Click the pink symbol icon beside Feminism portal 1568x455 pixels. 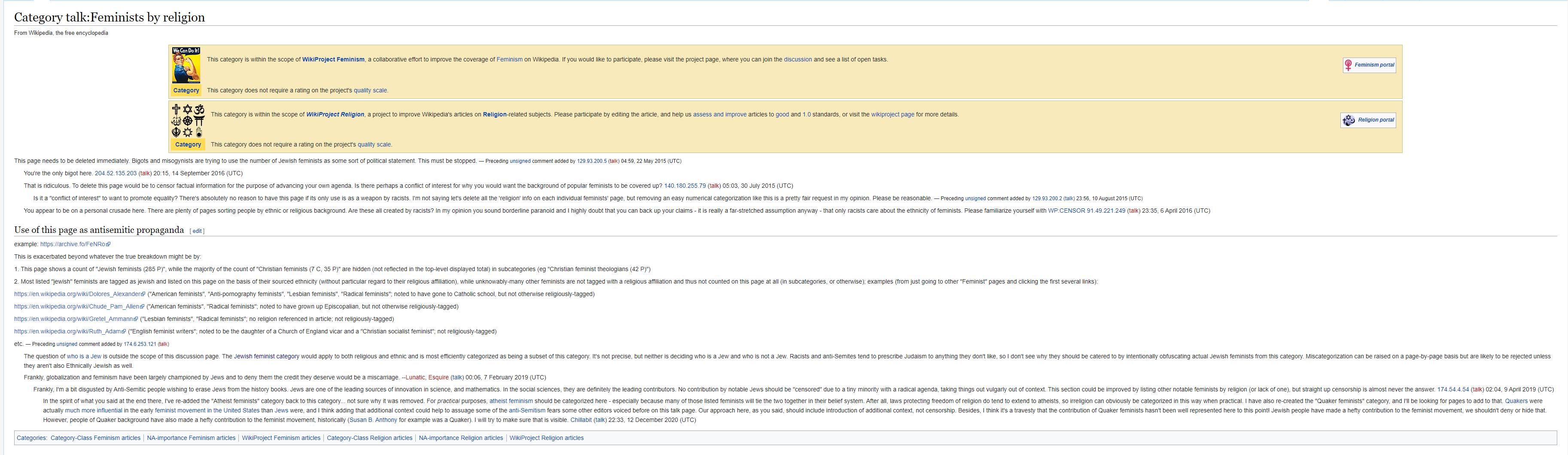(1348, 64)
